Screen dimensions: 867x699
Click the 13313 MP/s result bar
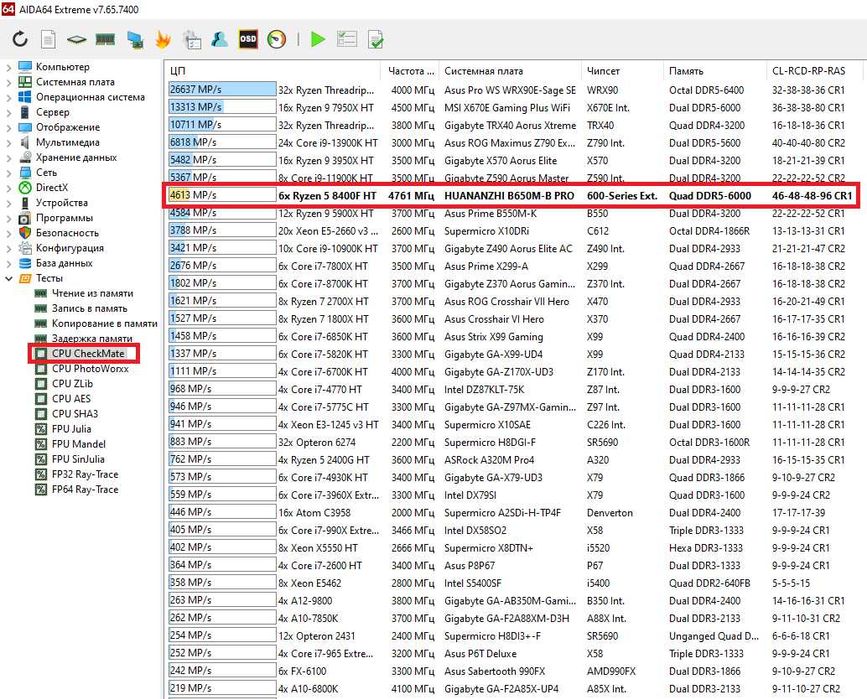[x=222, y=107]
